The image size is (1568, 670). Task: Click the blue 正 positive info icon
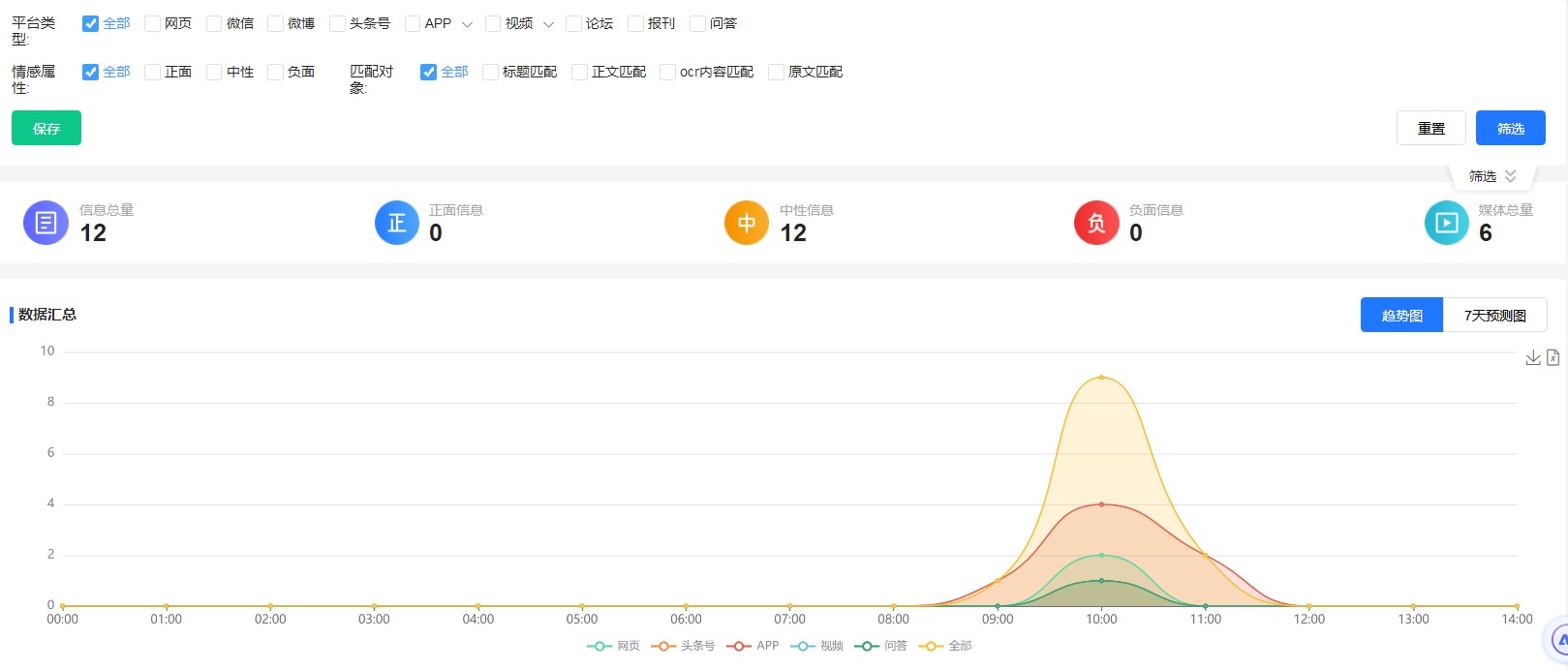coord(397,223)
